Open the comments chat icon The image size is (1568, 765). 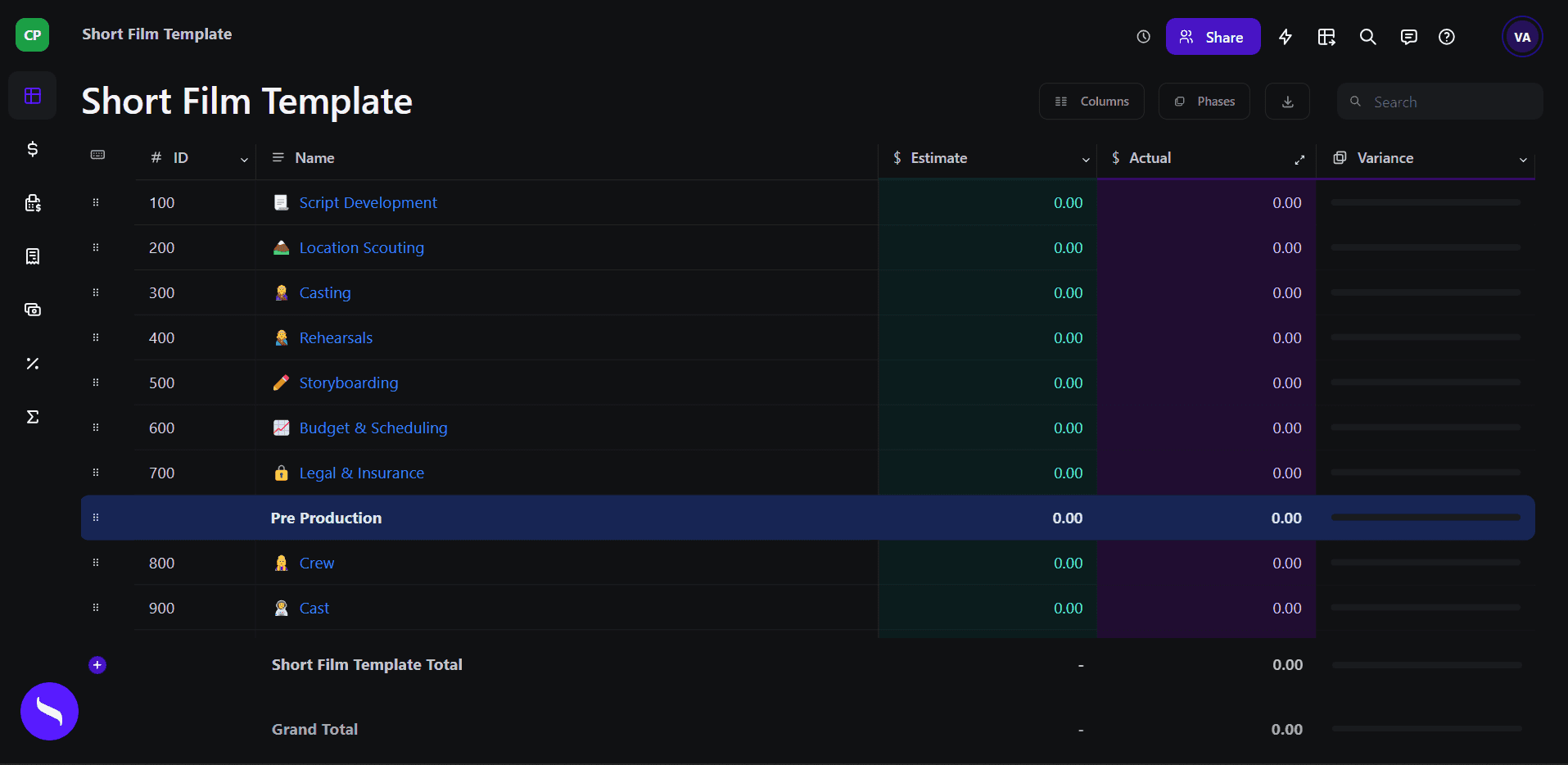coord(1408,37)
